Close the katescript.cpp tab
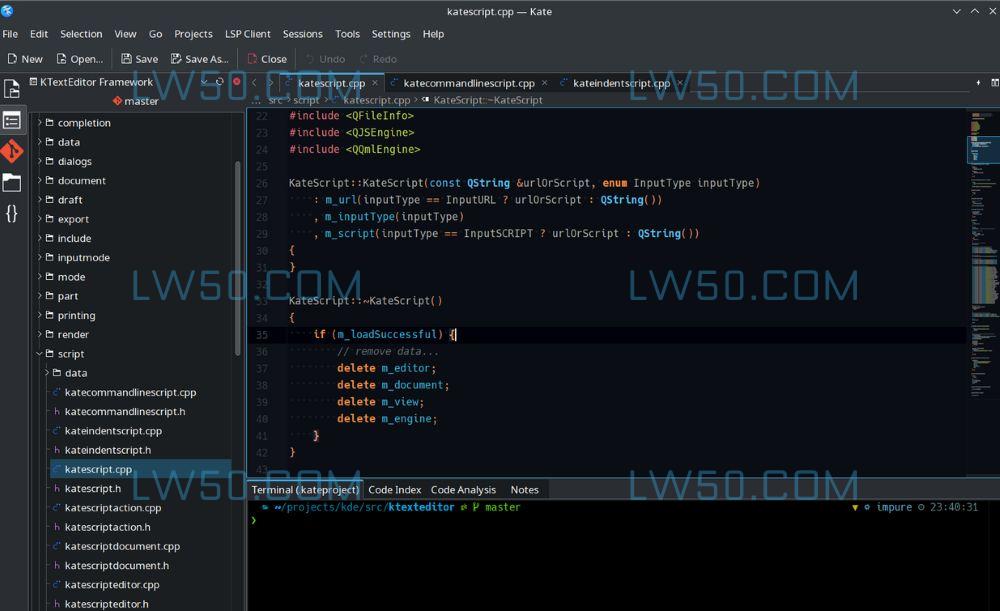This screenshot has height=611, width=1000. coord(375,84)
